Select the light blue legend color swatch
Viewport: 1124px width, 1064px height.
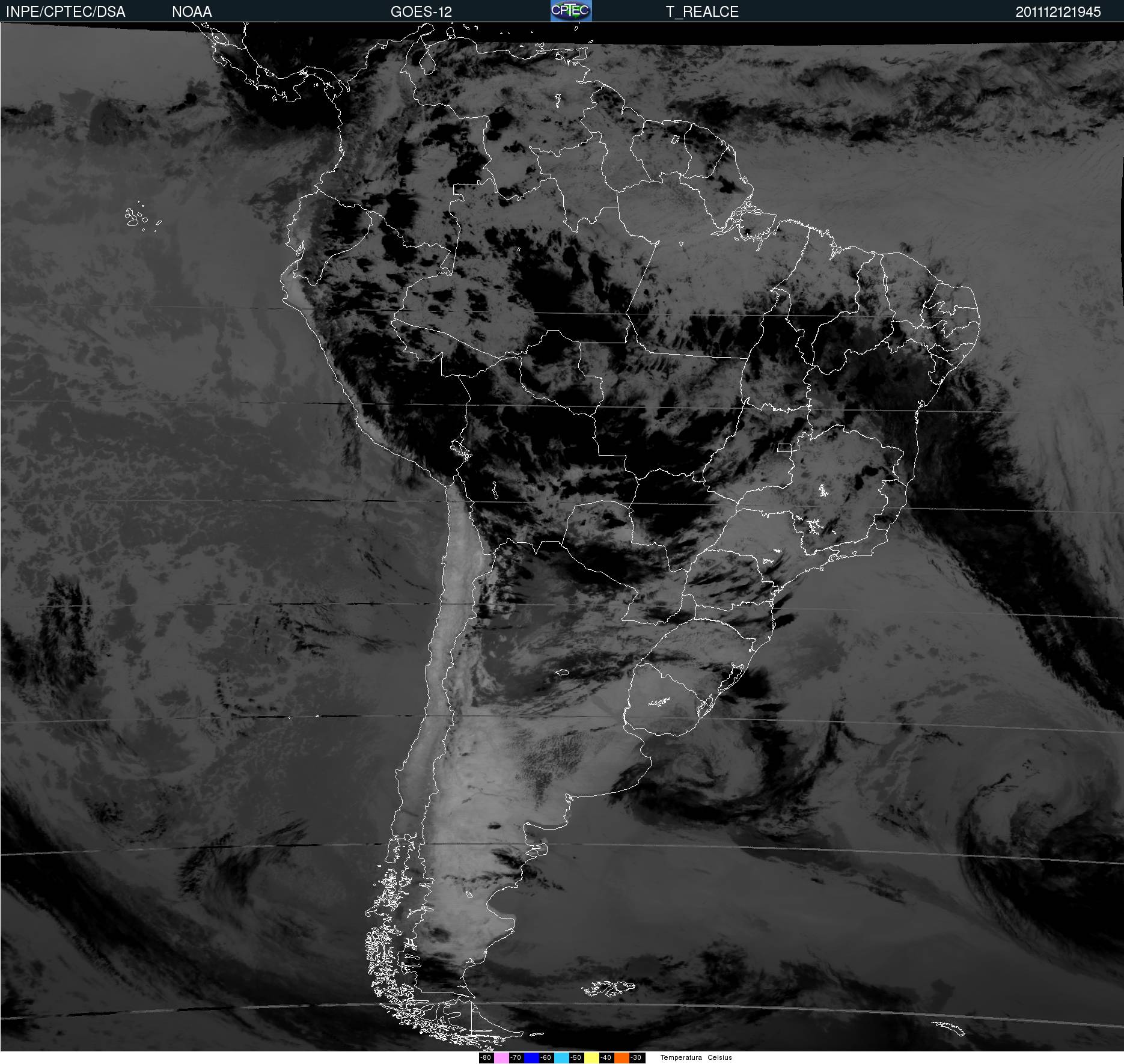[561, 1058]
